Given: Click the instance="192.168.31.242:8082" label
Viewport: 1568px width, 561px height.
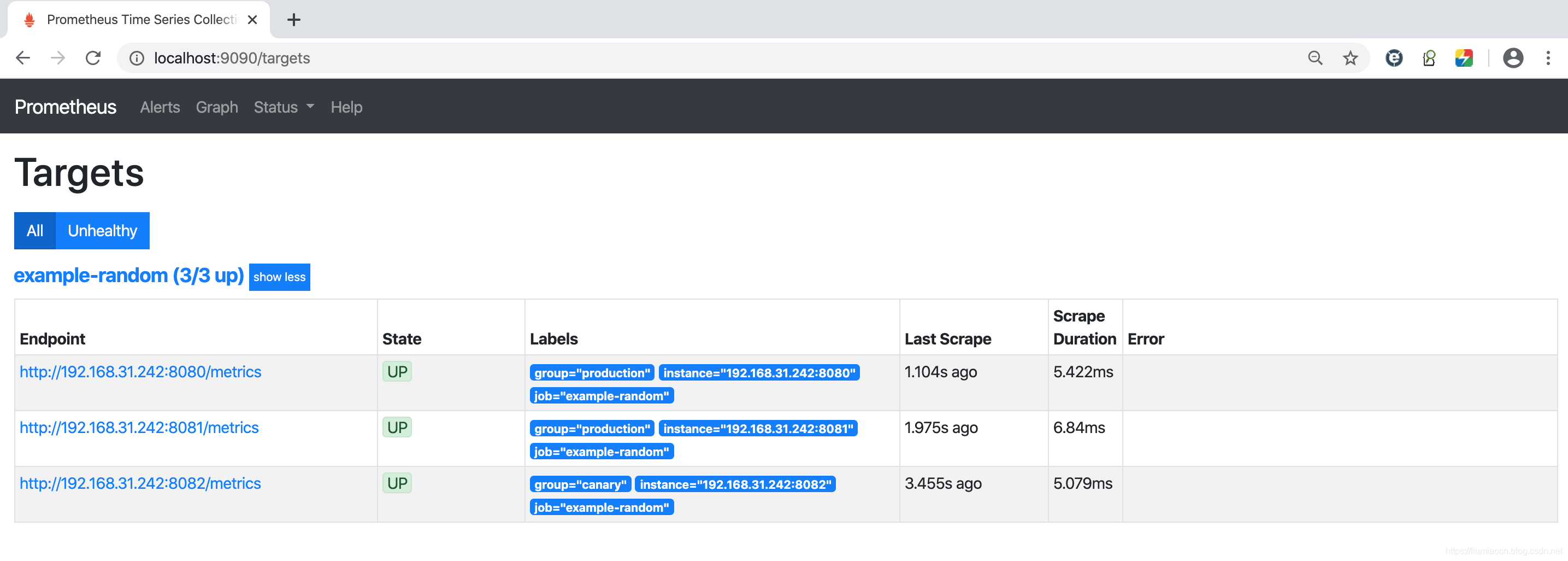Looking at the screenshot, I should coord(735,485).
